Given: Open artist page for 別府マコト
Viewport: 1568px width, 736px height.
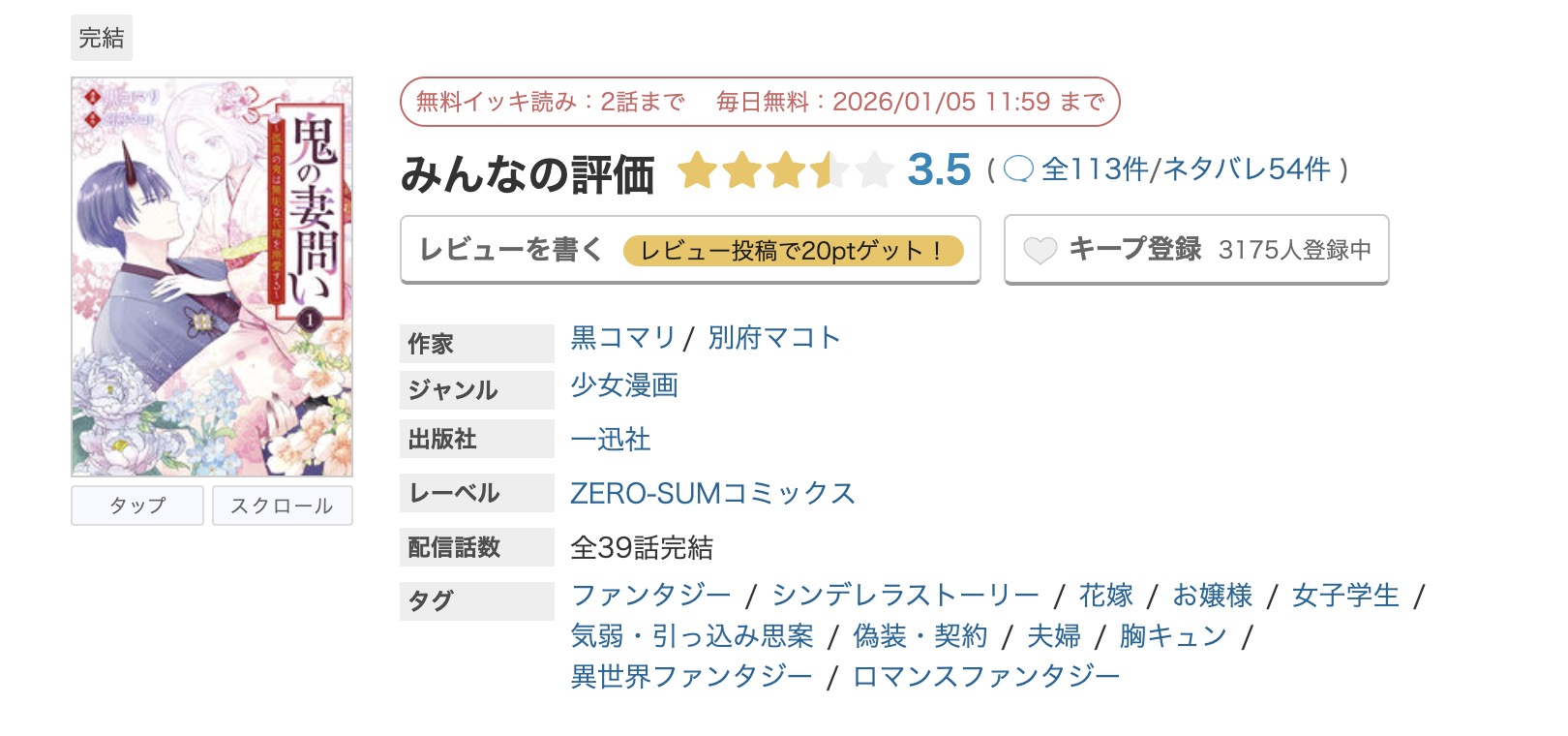Looking at the screenshot, I should click(x=769, y=338).
